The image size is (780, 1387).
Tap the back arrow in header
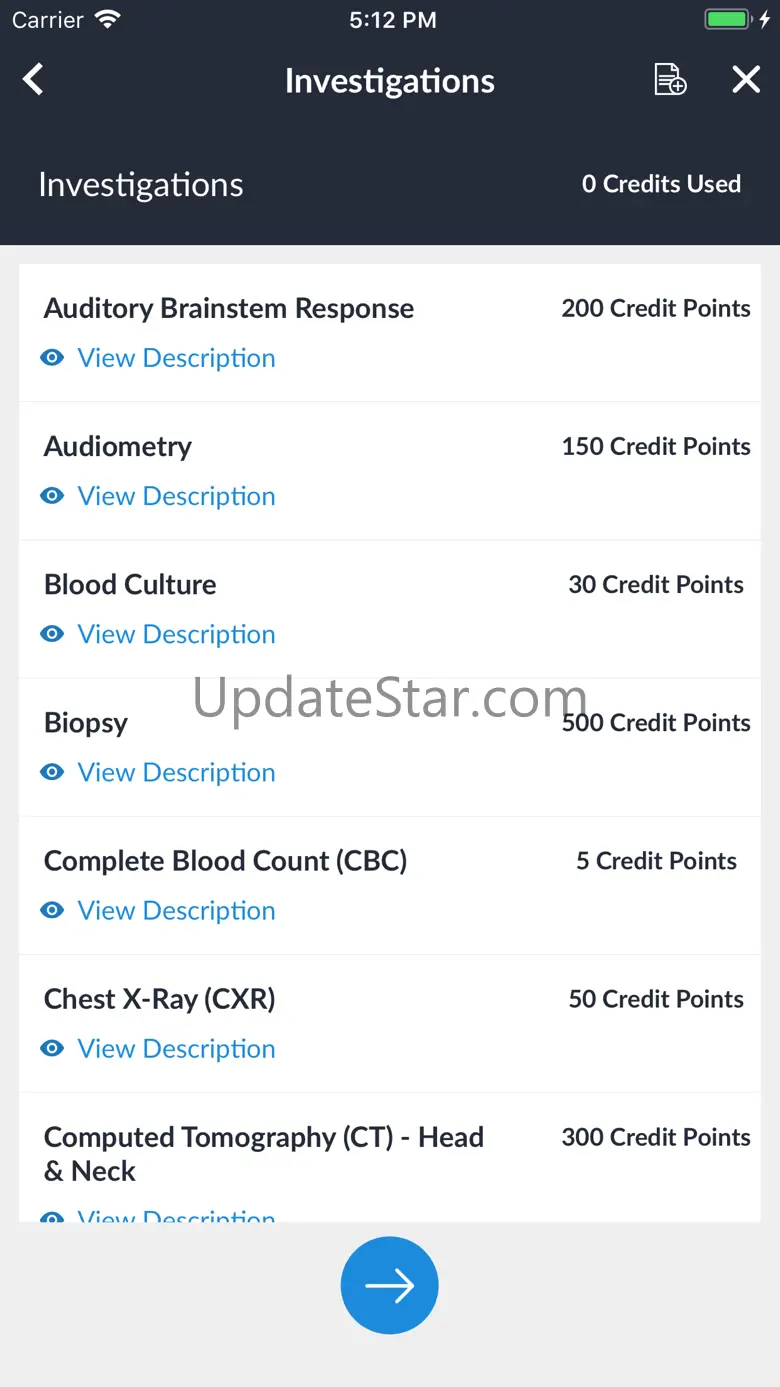34,80
